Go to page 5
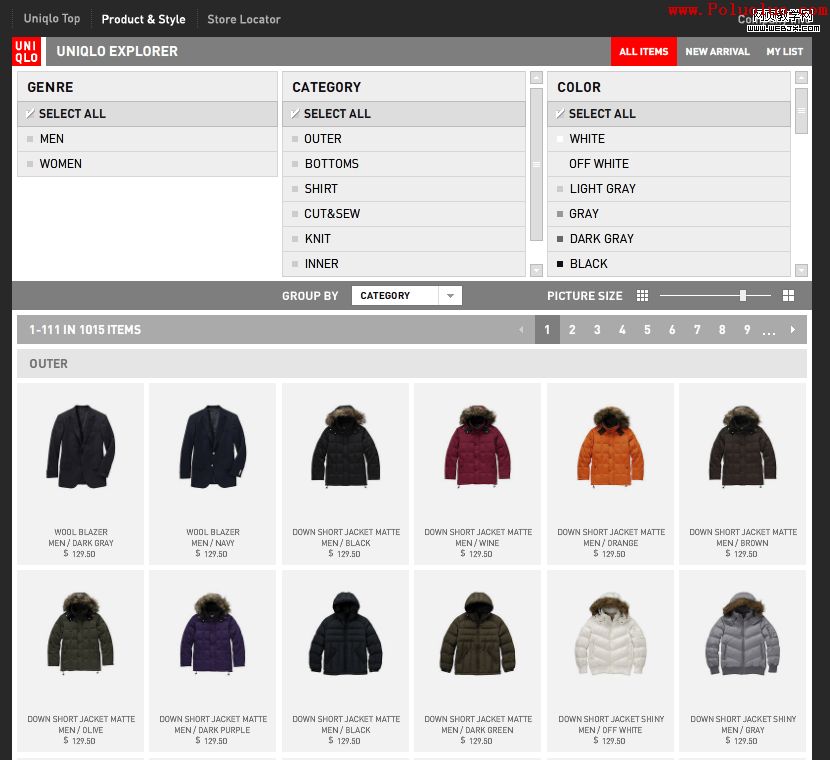Screen dimensions: 830x760 647,329
